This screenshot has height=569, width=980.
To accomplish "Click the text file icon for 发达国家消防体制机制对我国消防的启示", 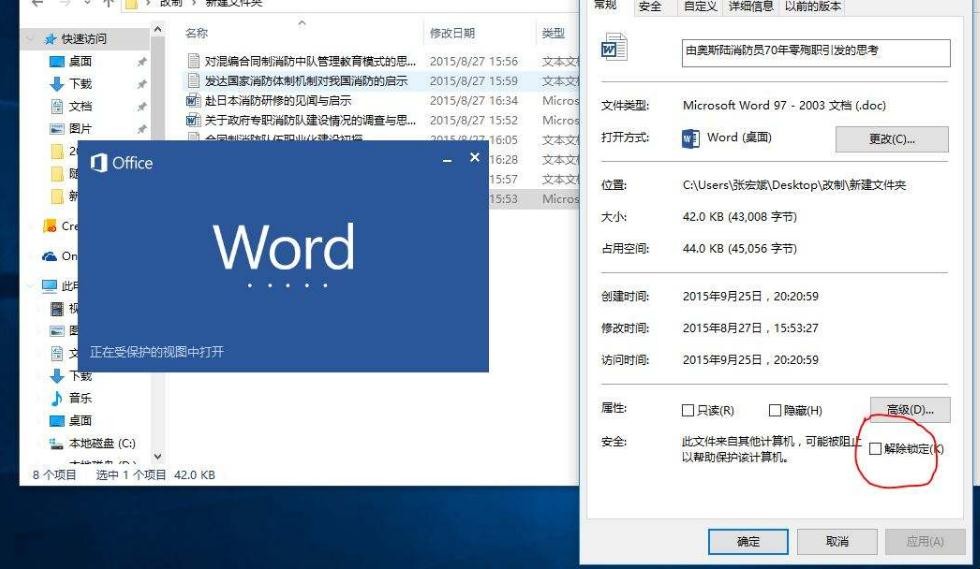I will tap(193, 81).
